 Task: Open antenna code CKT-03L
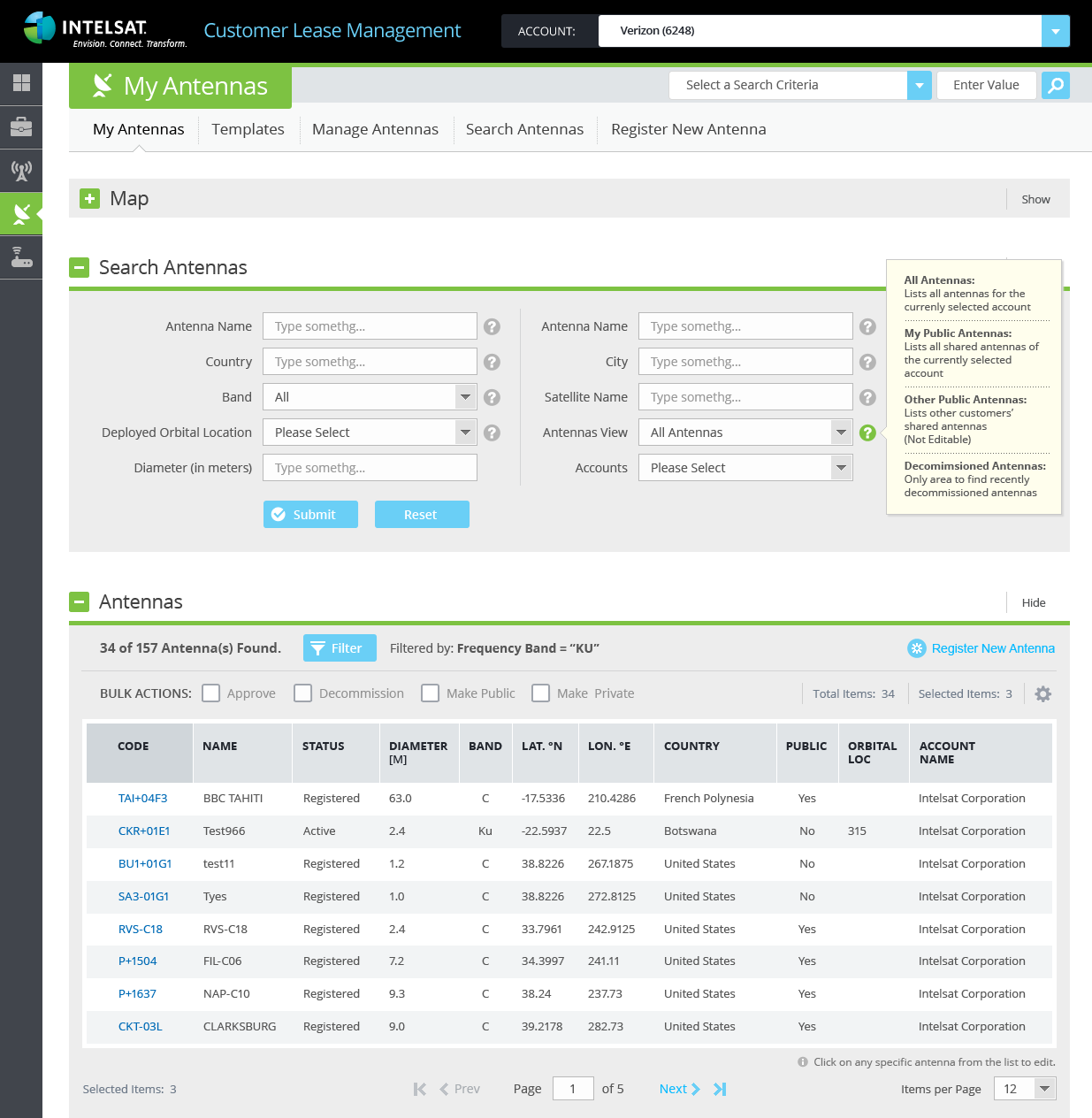tap(140, 1026)
